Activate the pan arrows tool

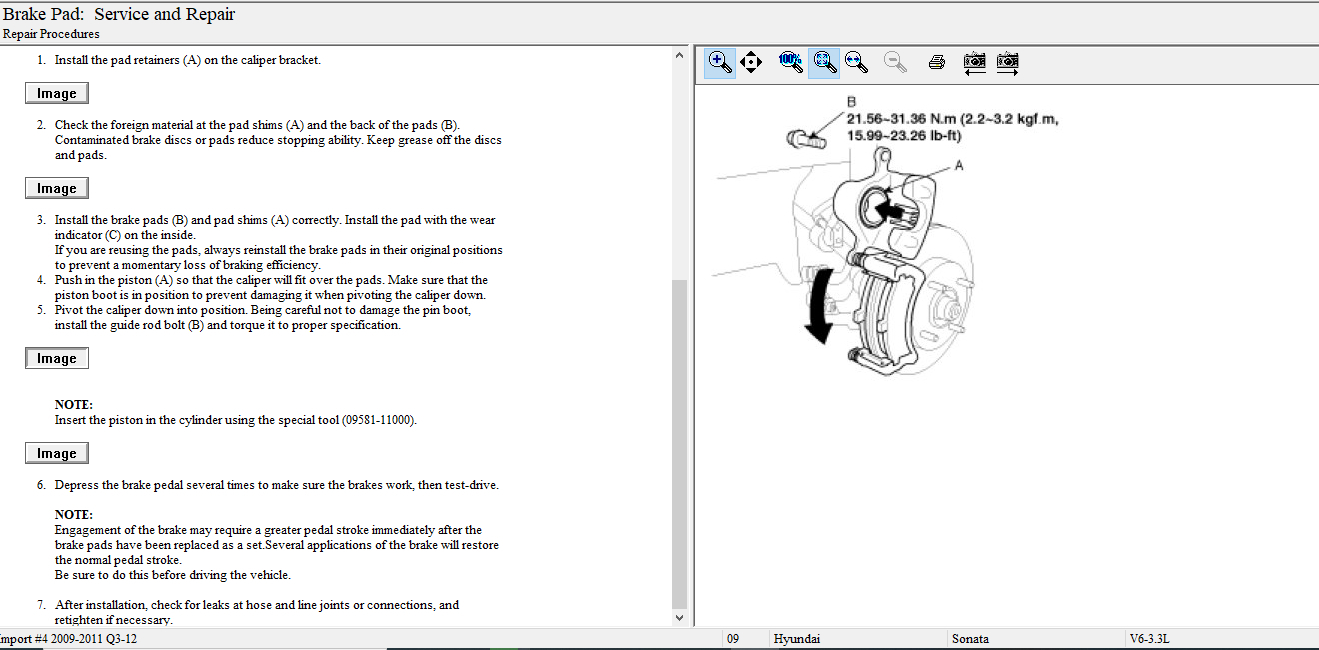click(x=751, y=62)
